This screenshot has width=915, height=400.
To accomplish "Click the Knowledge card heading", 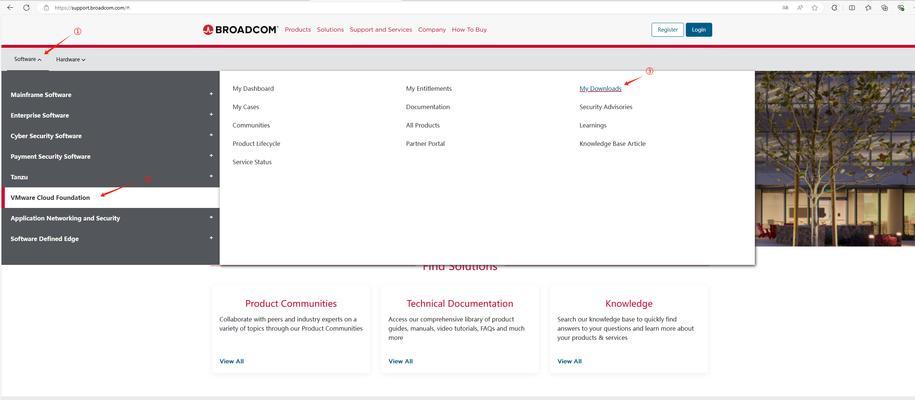I will pos(628,304).
